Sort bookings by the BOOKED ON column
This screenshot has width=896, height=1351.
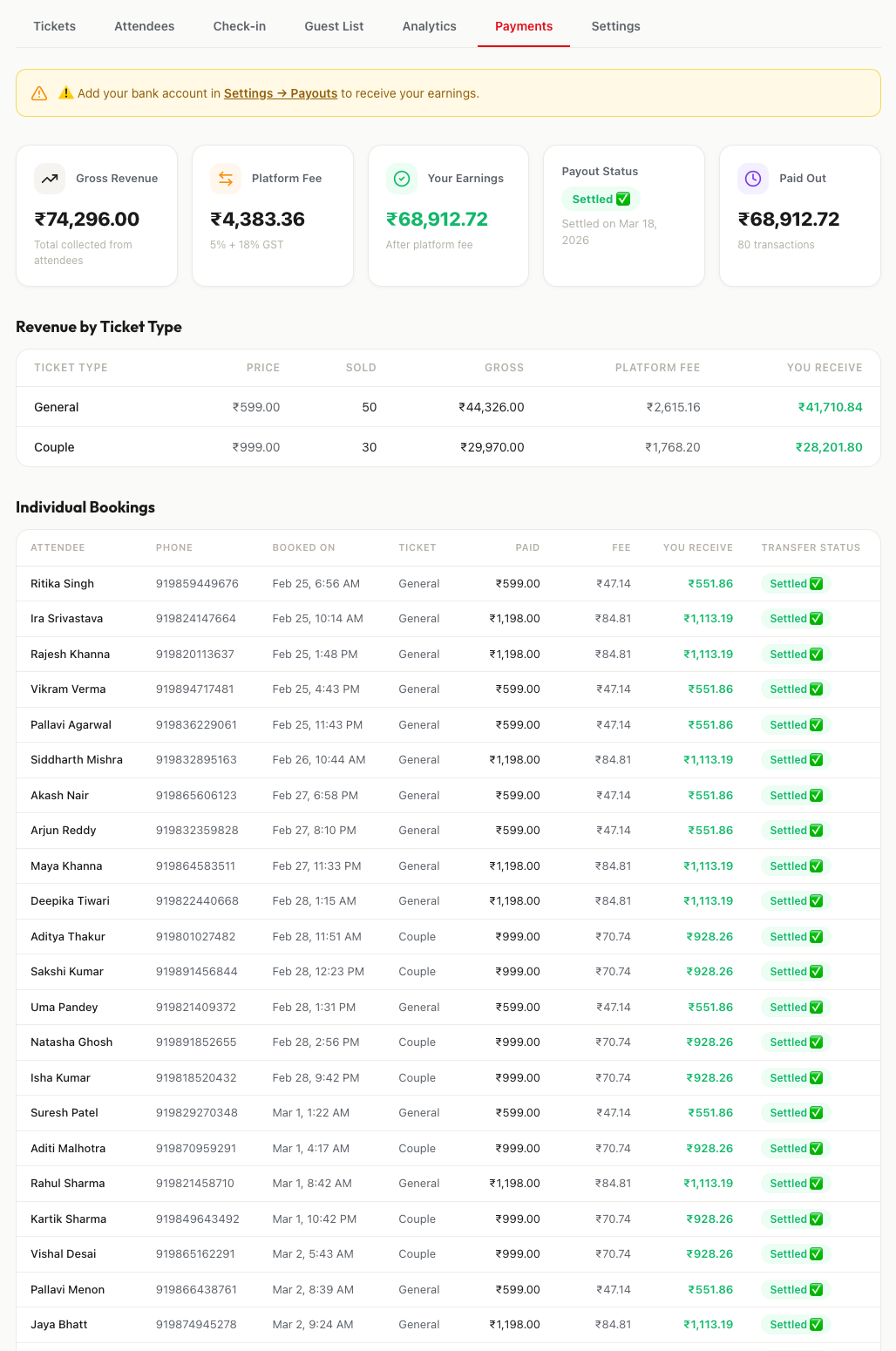(x=303, y=547)
